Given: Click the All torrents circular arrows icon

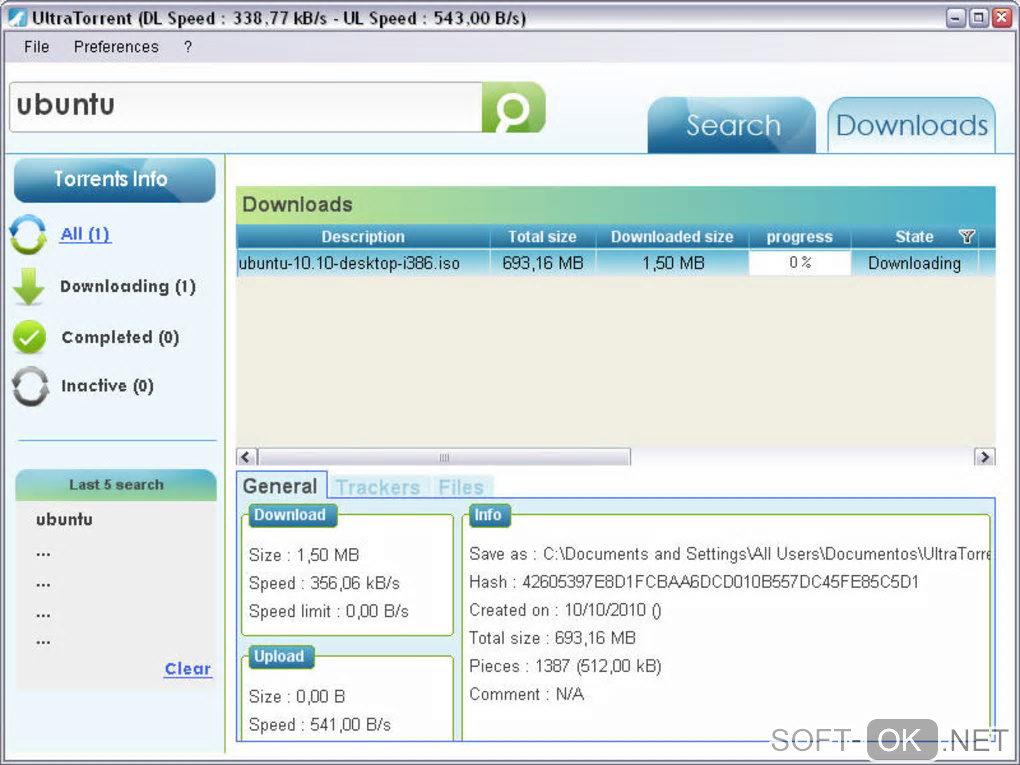Looking at the screenshot, I should click(29, 234).
